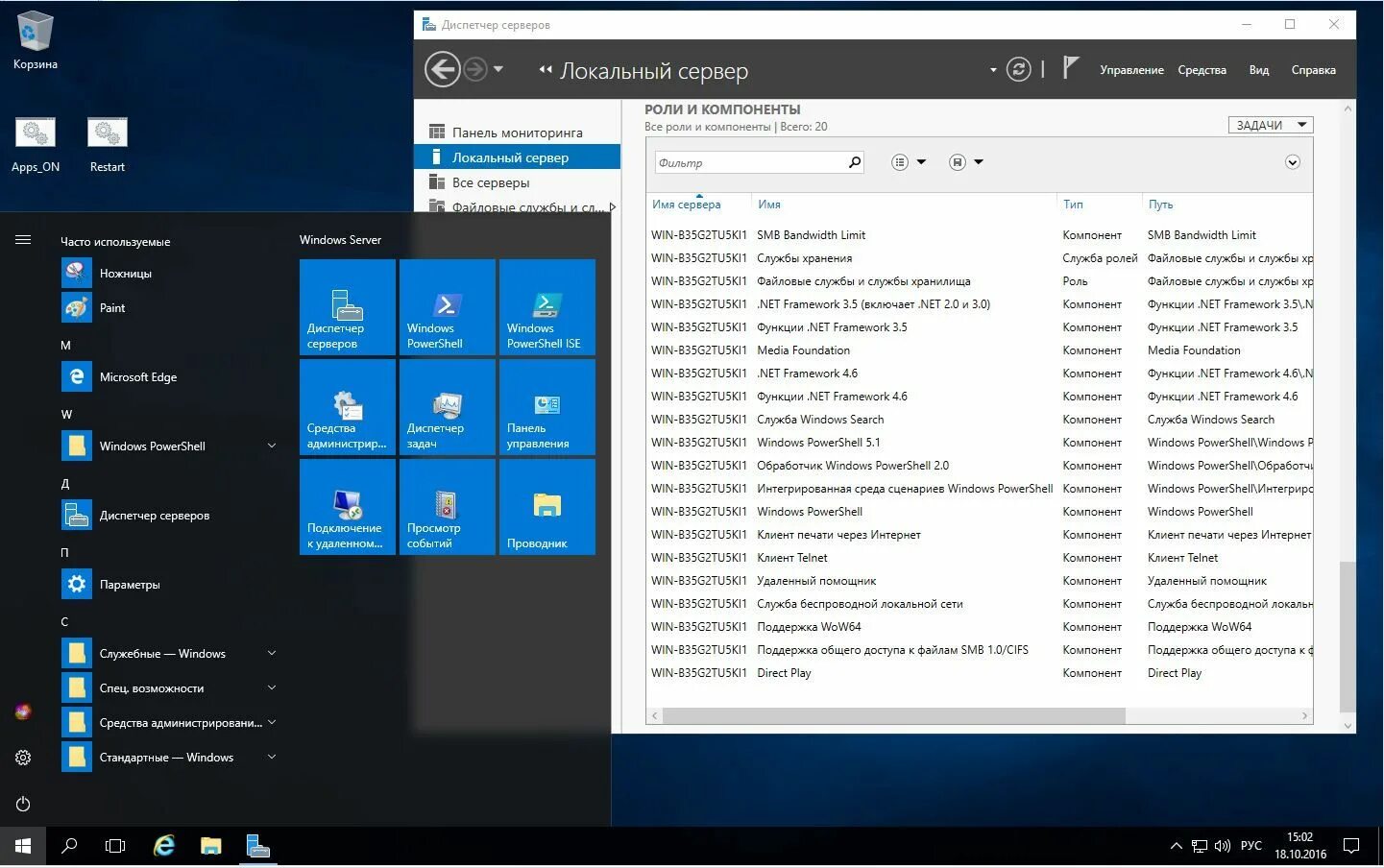
Task: Open the Диспетчер задач tile
Action: pos(447,407)
